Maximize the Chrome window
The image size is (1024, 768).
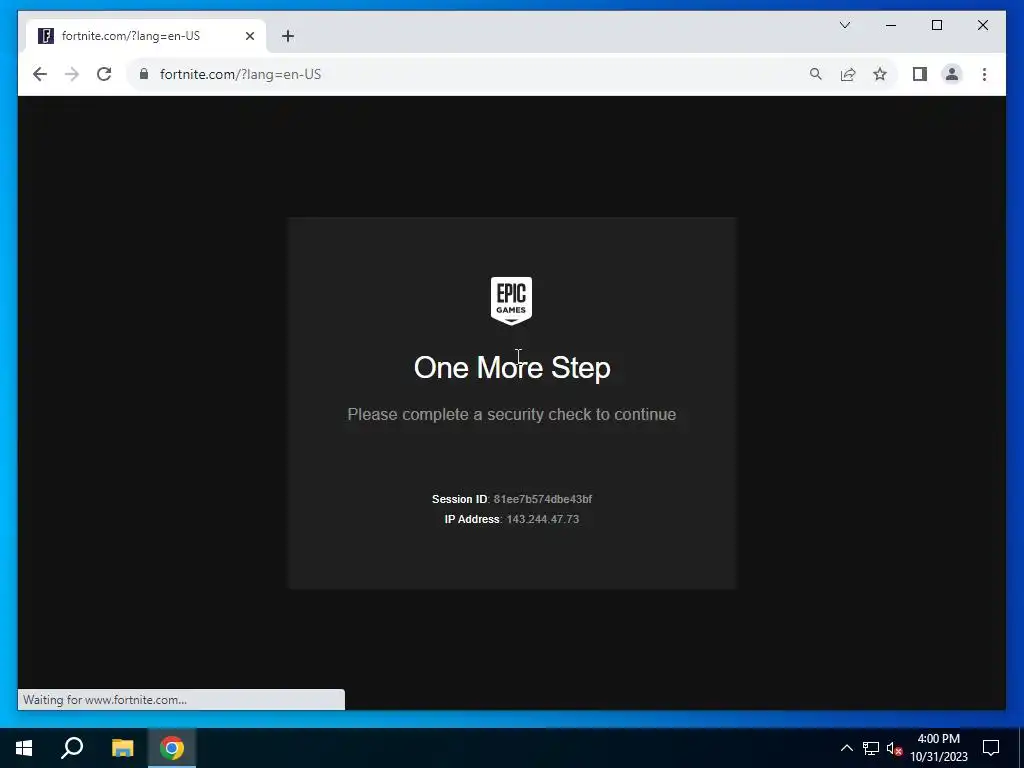936,25
